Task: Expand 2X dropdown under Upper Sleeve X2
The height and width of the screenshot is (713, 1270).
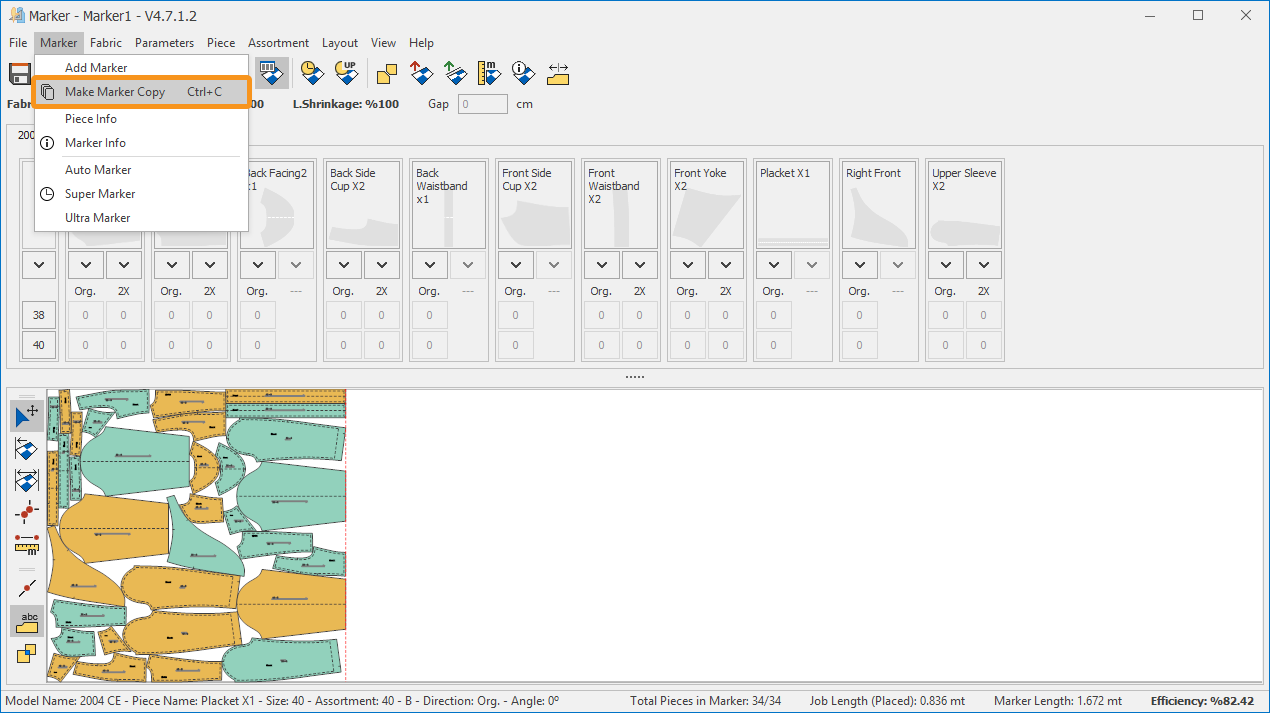Action: coord(984,265)
